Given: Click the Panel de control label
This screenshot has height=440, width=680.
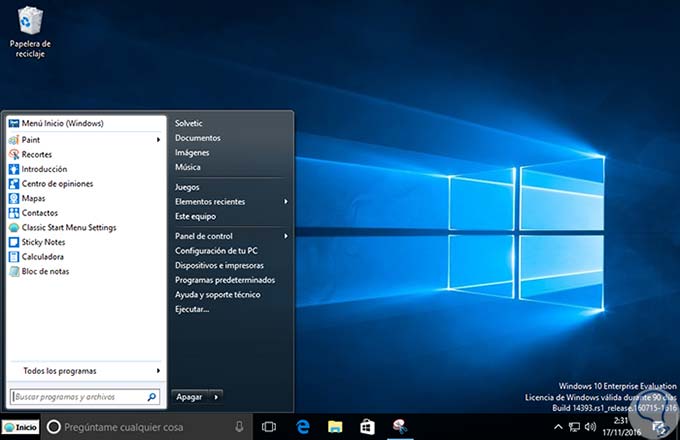Looking at the screenshot, I should coord(204,236).
